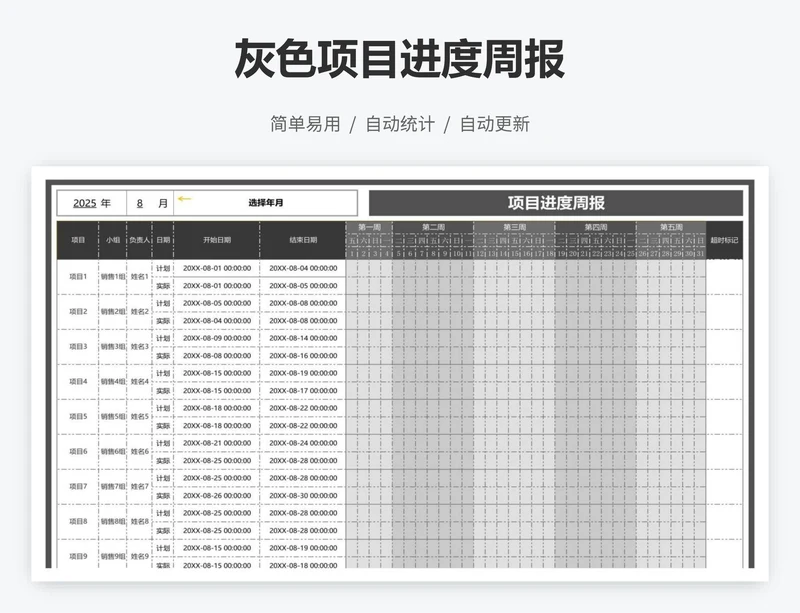800x613 pixels.
Task: Select the 第二周 week header
Action: tap(433, 227)
